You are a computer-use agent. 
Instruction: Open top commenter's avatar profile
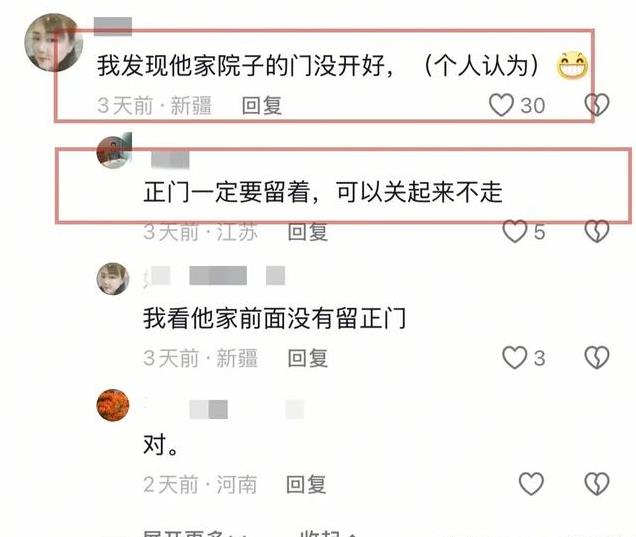[x=54, y=43]
